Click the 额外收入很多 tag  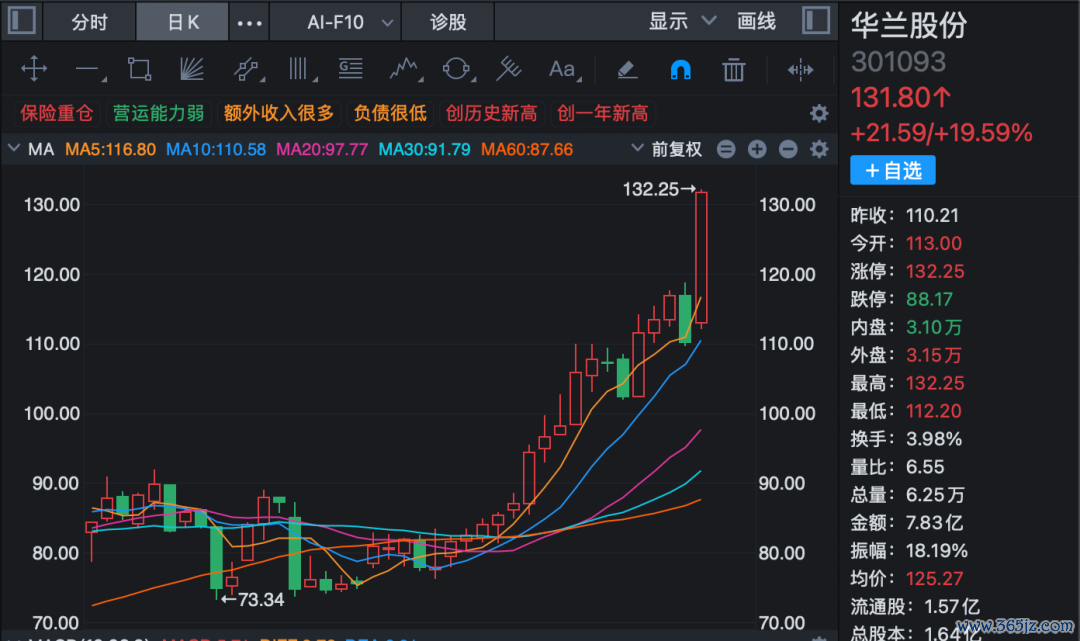(279, 113)
